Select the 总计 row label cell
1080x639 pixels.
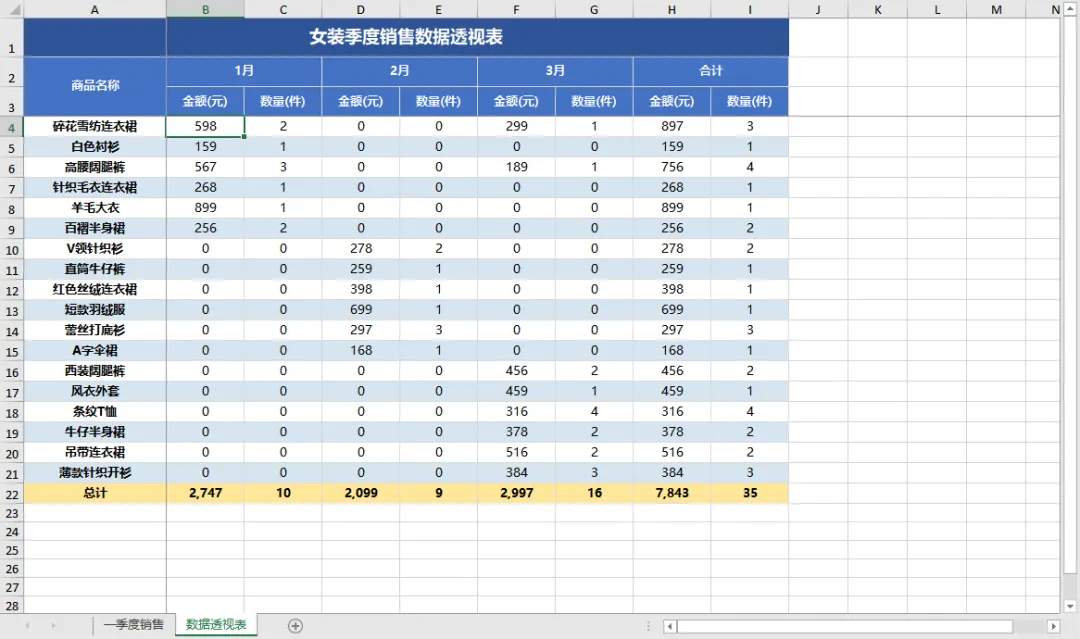tap(95, 493)
